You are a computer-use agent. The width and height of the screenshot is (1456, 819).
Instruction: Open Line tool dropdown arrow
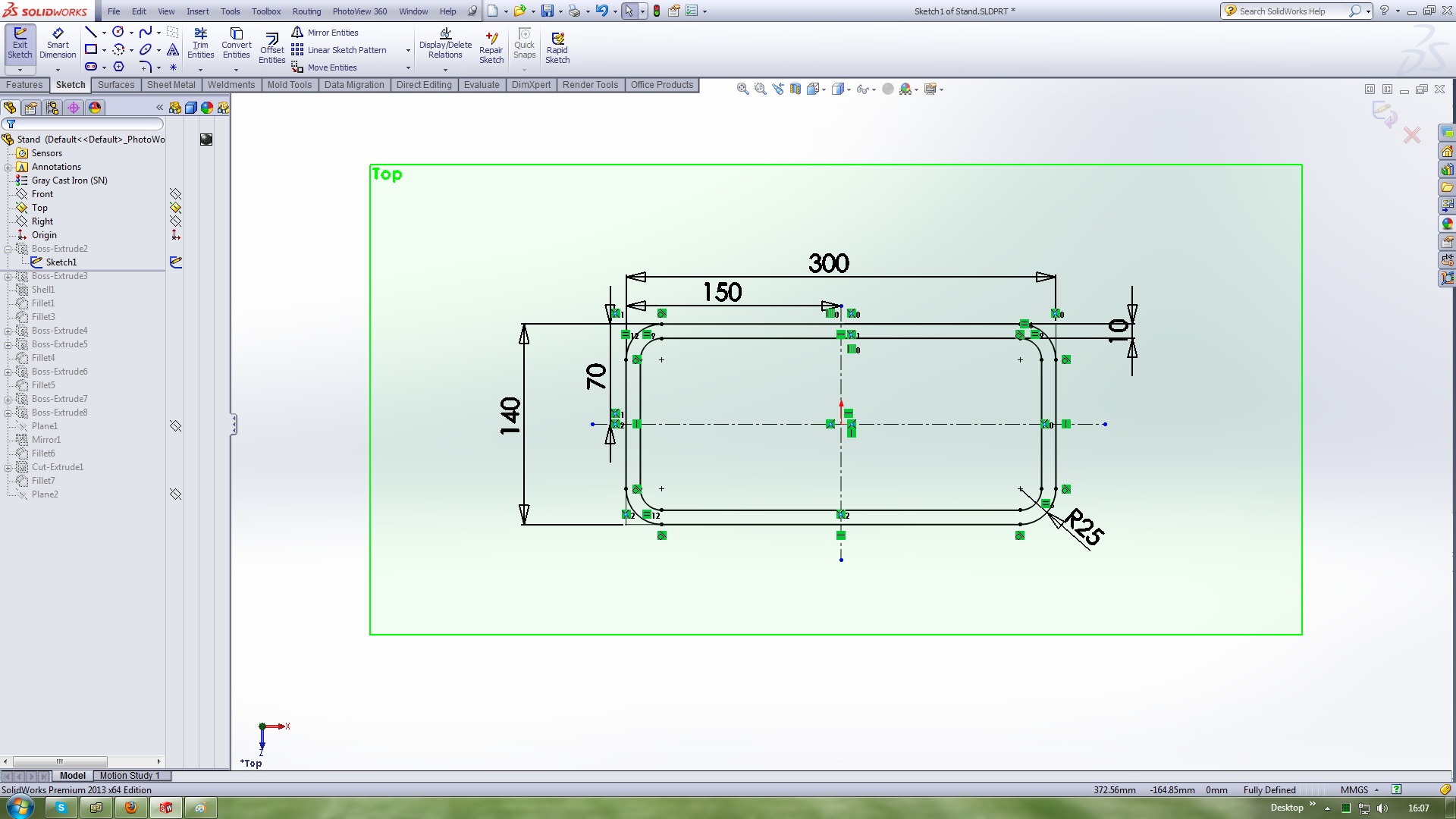[104, 33]
